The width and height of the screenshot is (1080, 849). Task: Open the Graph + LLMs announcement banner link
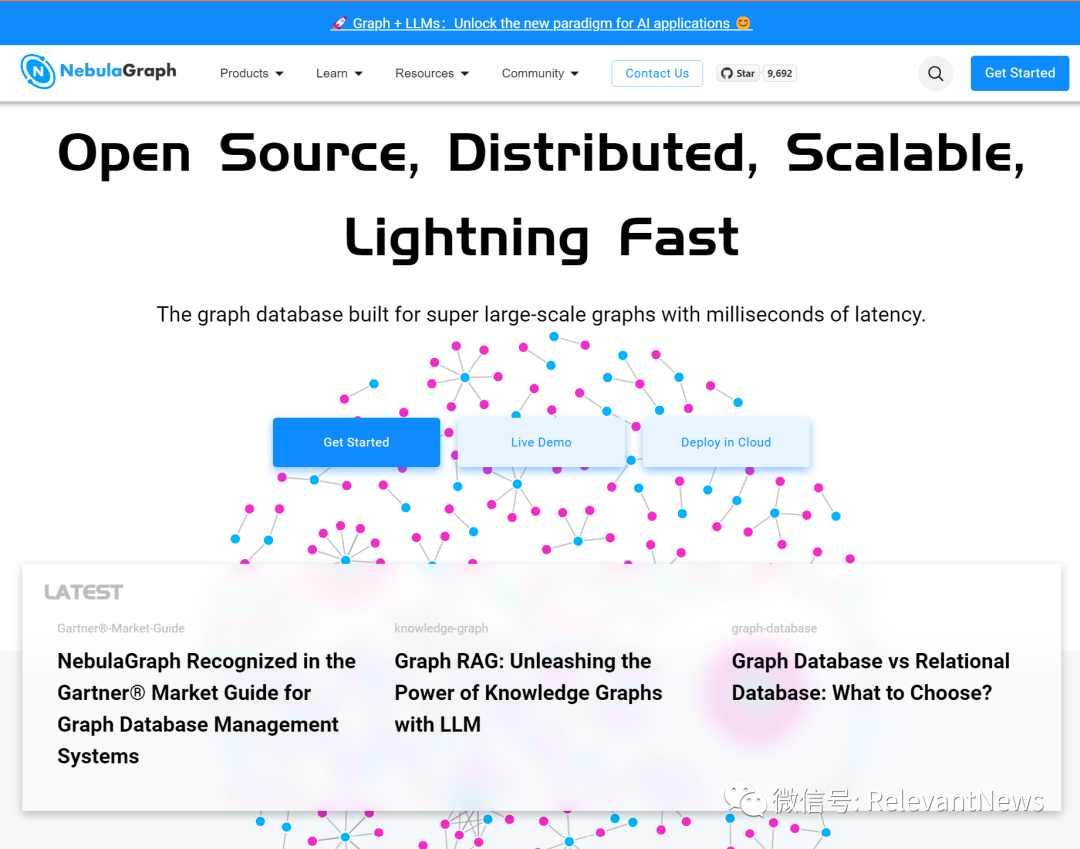(x=541, y=23)
